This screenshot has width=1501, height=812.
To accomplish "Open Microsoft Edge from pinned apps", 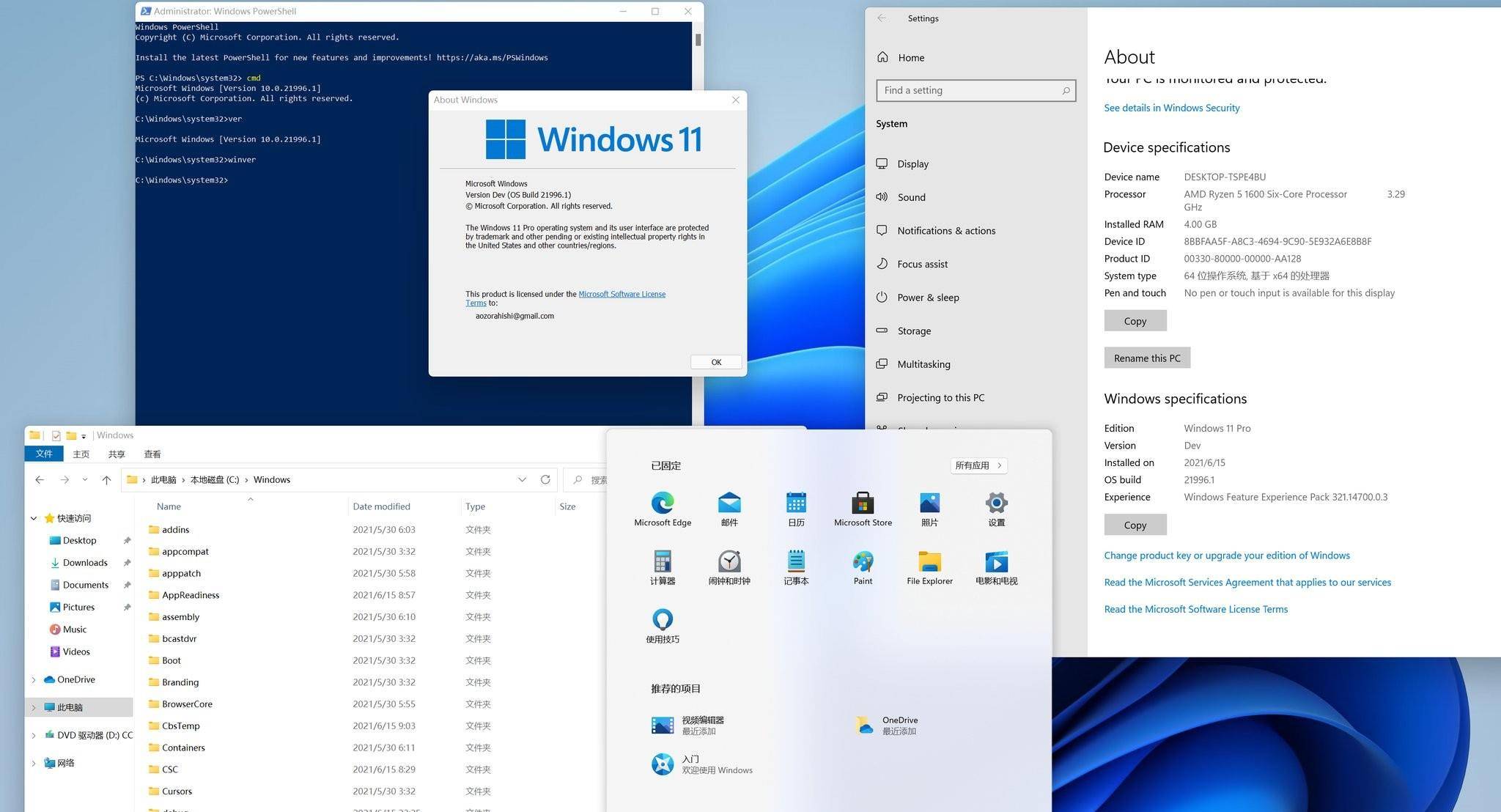I will [662, 503].
